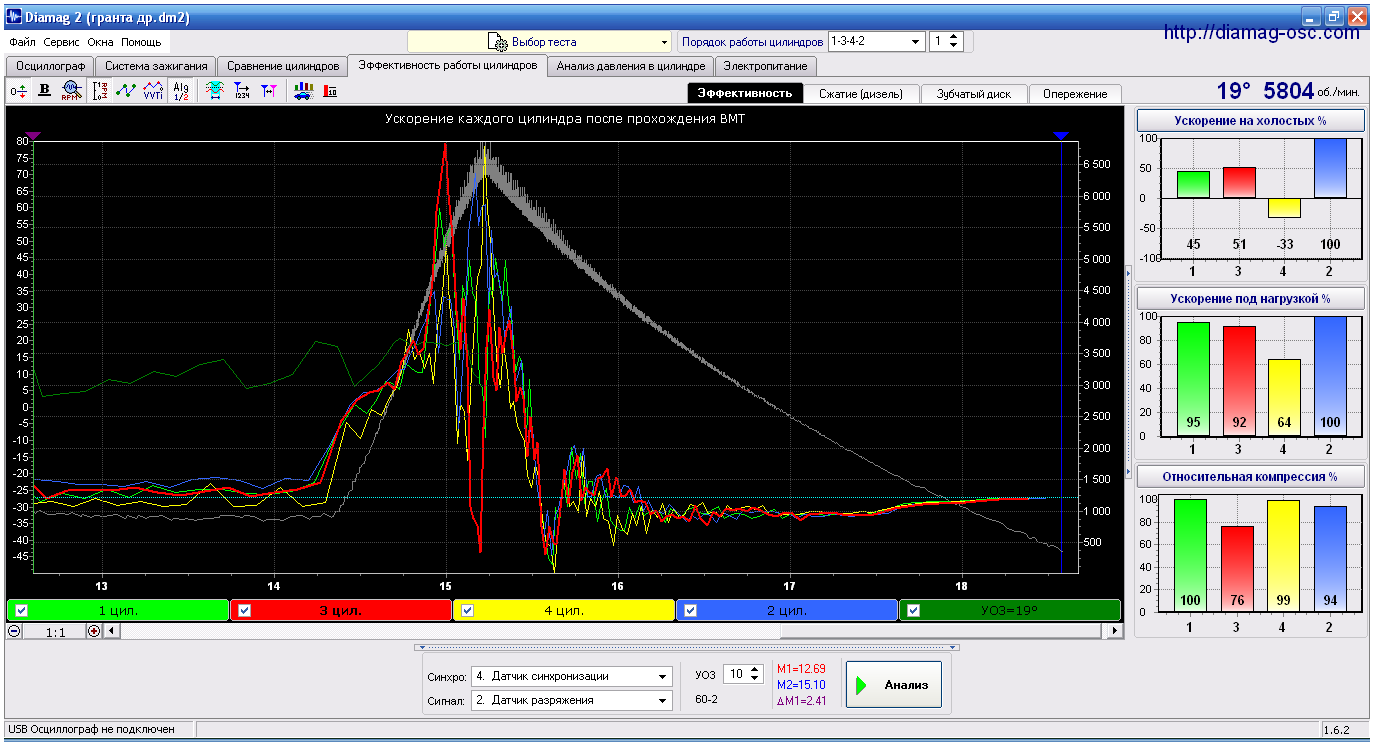Click the zoom out minus icon

[x=14, y=631]
